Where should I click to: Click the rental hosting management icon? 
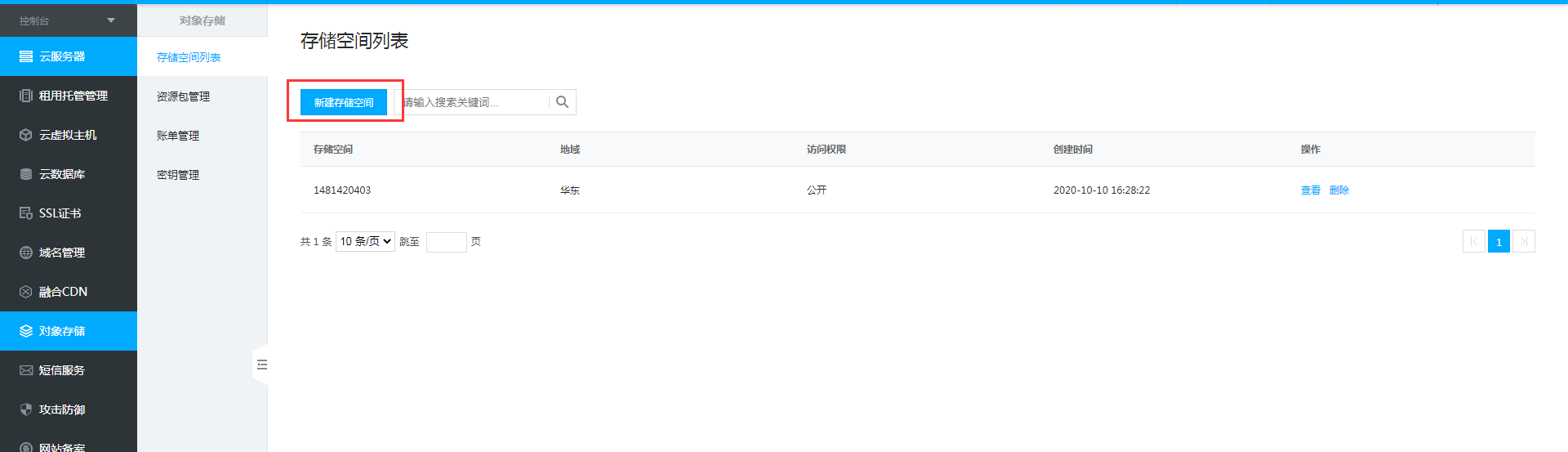(x=26, y=96)
